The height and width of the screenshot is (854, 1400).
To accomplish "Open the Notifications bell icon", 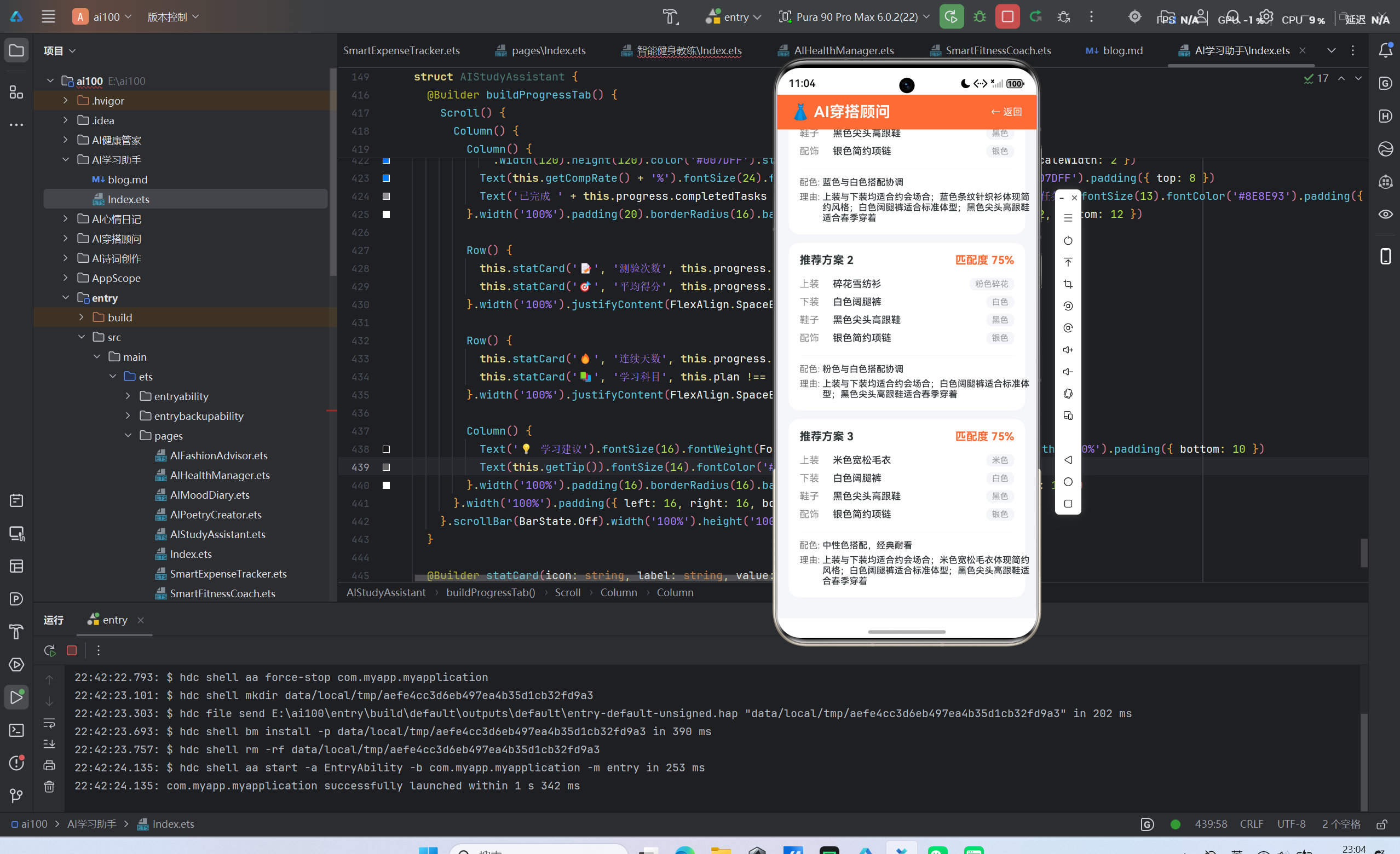I will [x=1385, y=50].
